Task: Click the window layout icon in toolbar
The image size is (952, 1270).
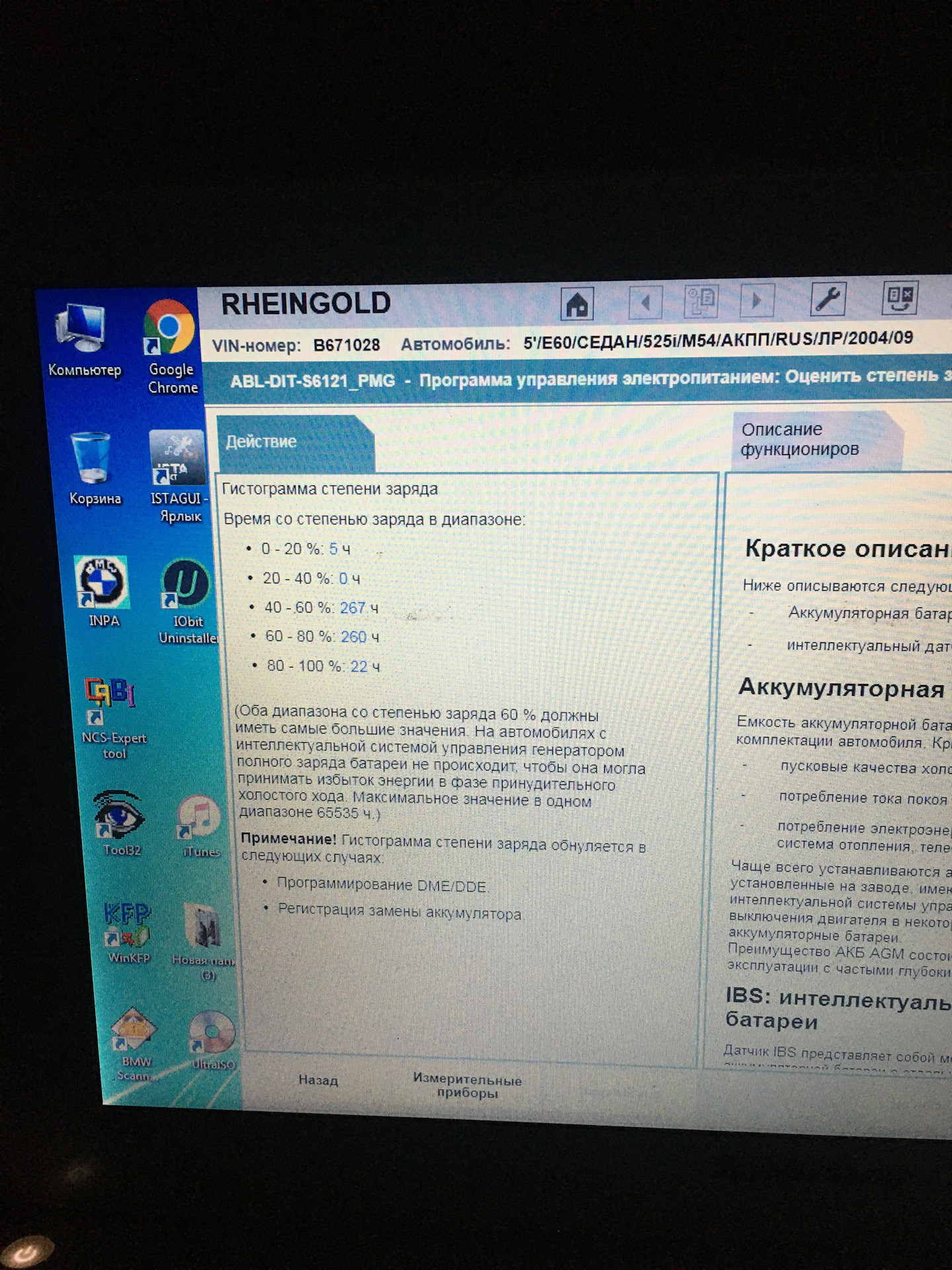Action: click(900, 297)
